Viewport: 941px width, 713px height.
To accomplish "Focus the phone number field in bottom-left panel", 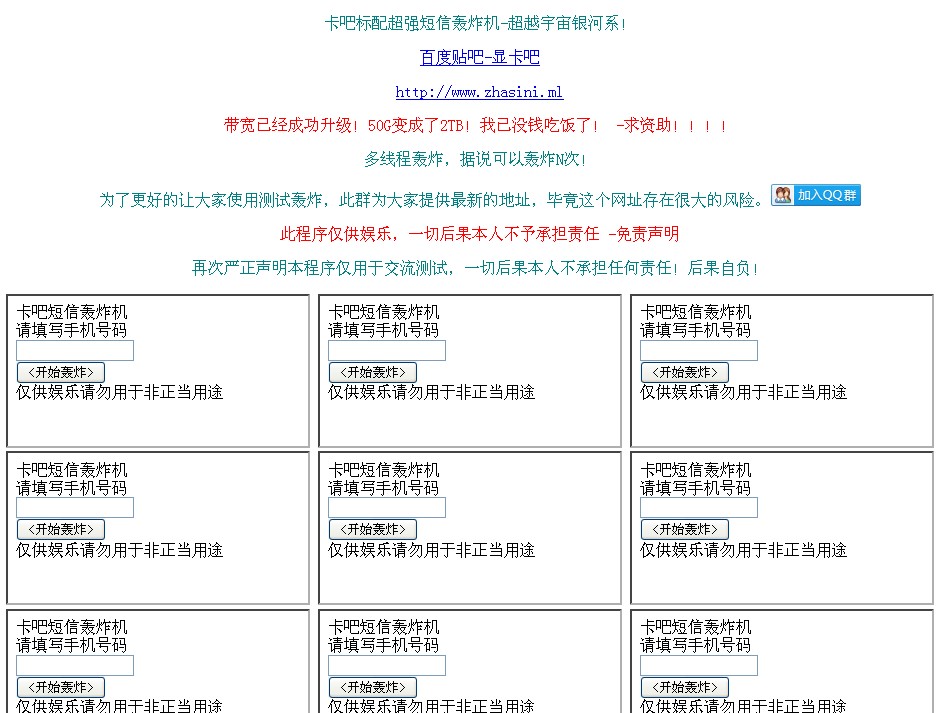I will click(x=75, y=666).
